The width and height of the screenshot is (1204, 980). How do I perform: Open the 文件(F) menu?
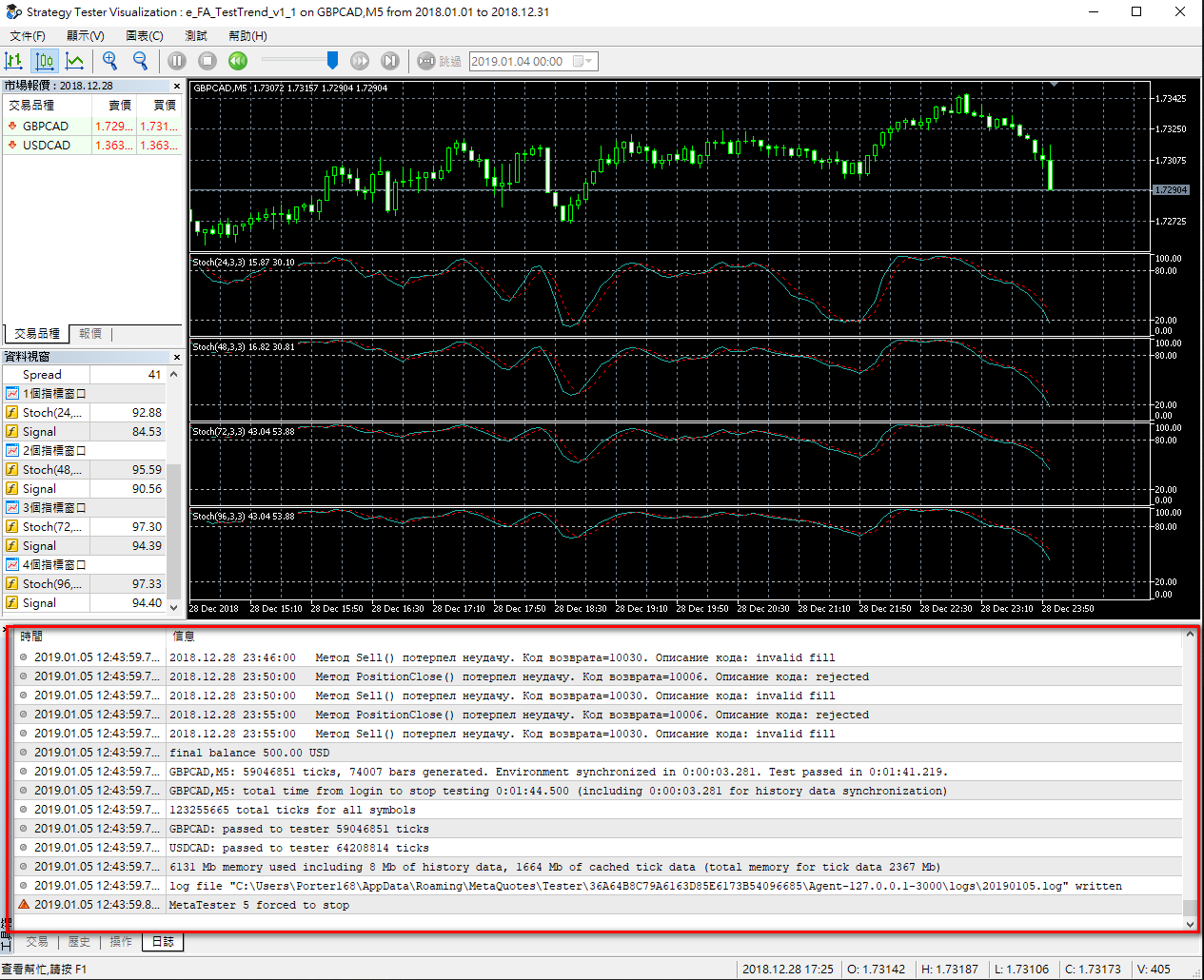click(28, 35)
